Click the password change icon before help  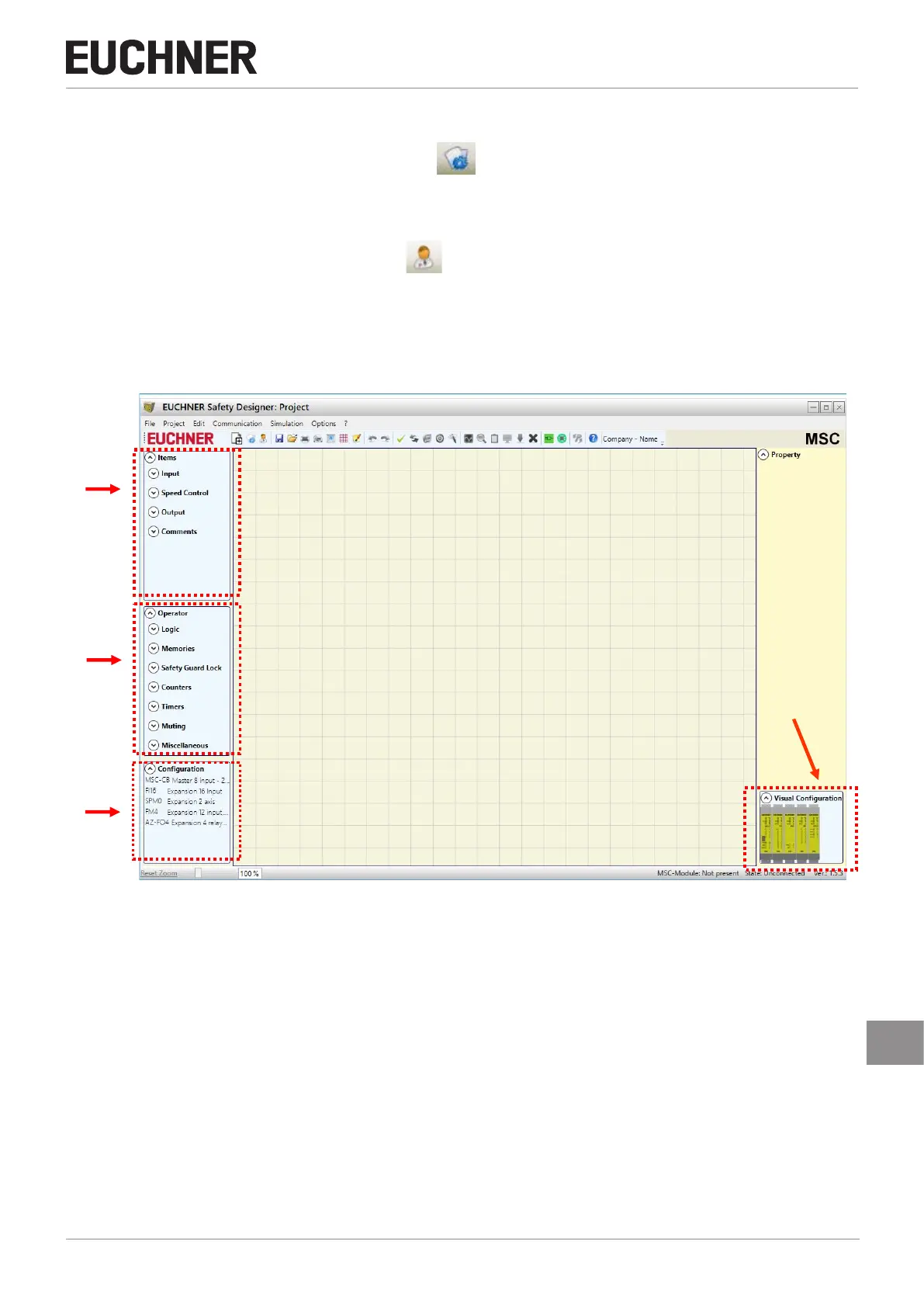pyautogui.click(x=577, y=439)
